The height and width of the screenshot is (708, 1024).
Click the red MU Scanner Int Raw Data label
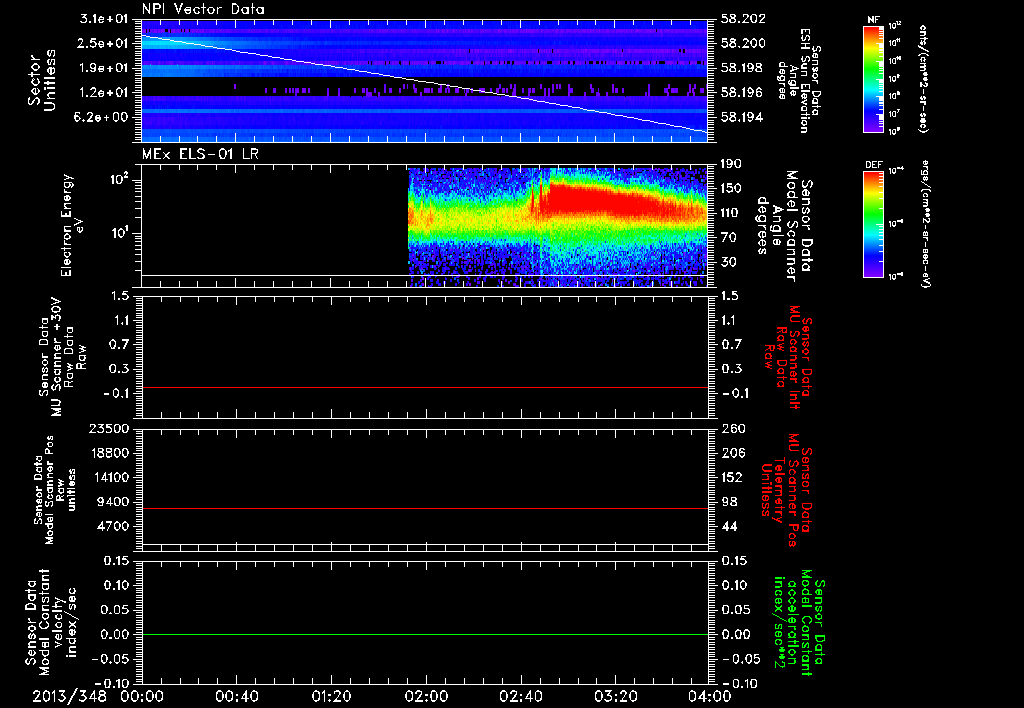(787, 357)
